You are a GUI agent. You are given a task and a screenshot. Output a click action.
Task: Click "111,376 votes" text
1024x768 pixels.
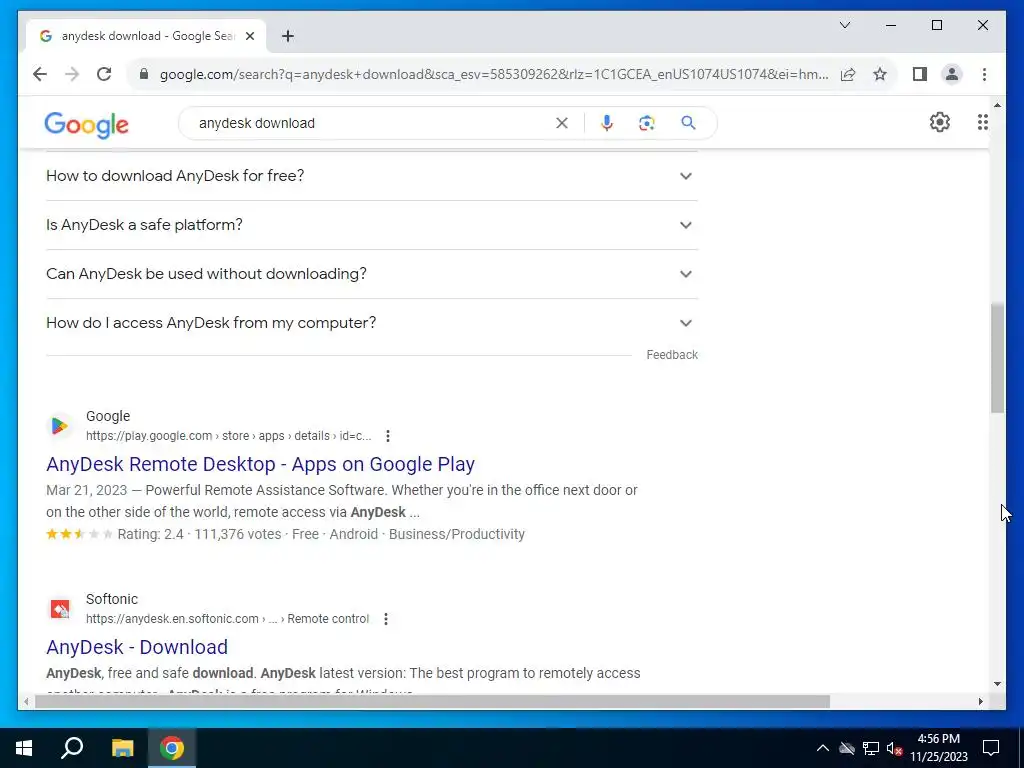click(238, 534)
